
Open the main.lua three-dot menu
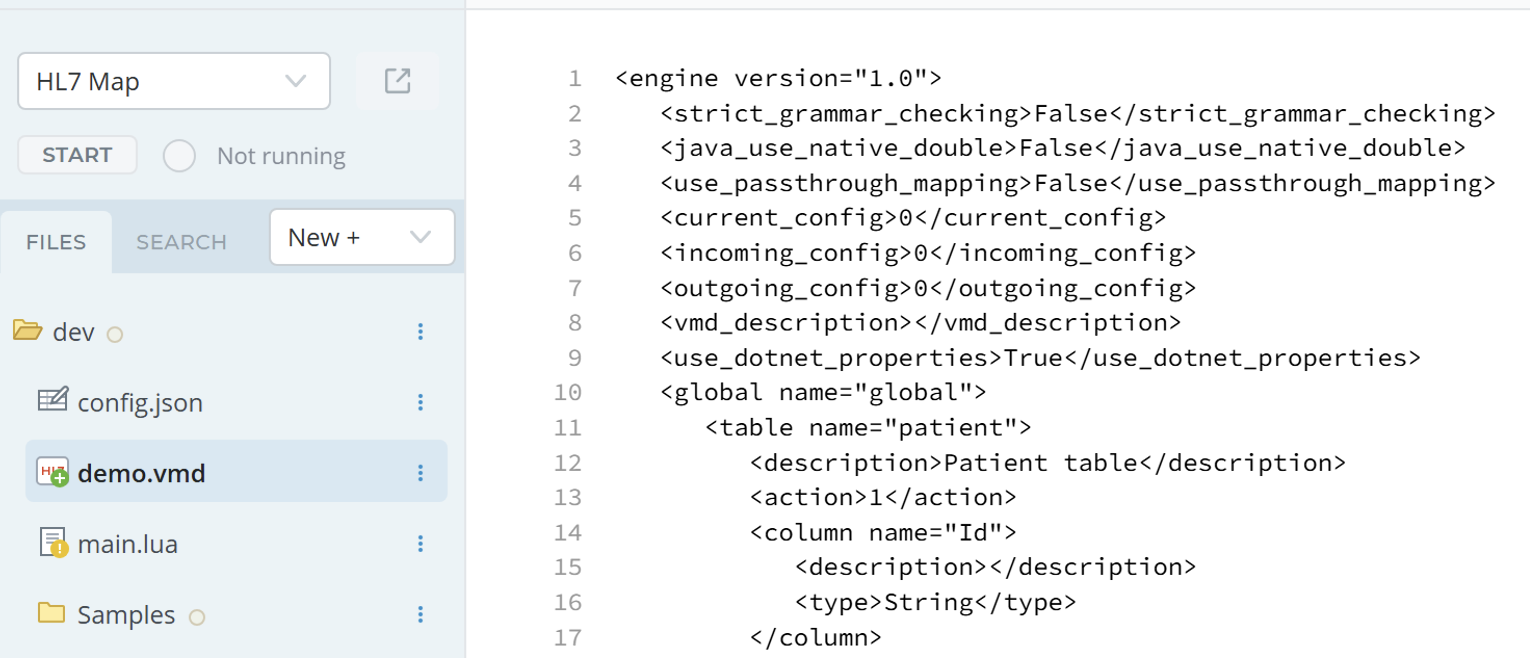(x=421, y=543)
